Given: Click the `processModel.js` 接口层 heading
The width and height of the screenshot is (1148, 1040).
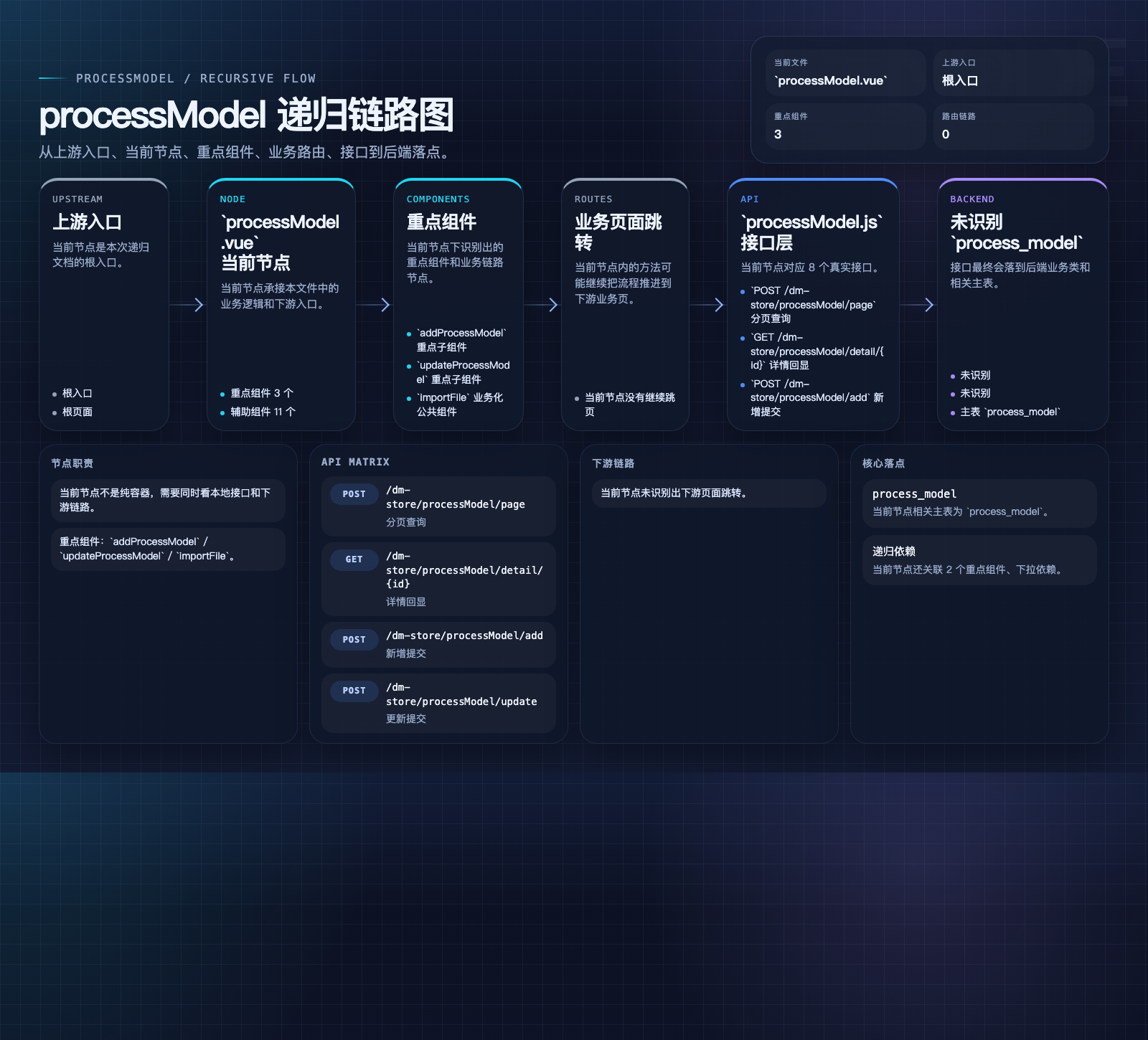Looking at the screenshot, I should [811, 232].
